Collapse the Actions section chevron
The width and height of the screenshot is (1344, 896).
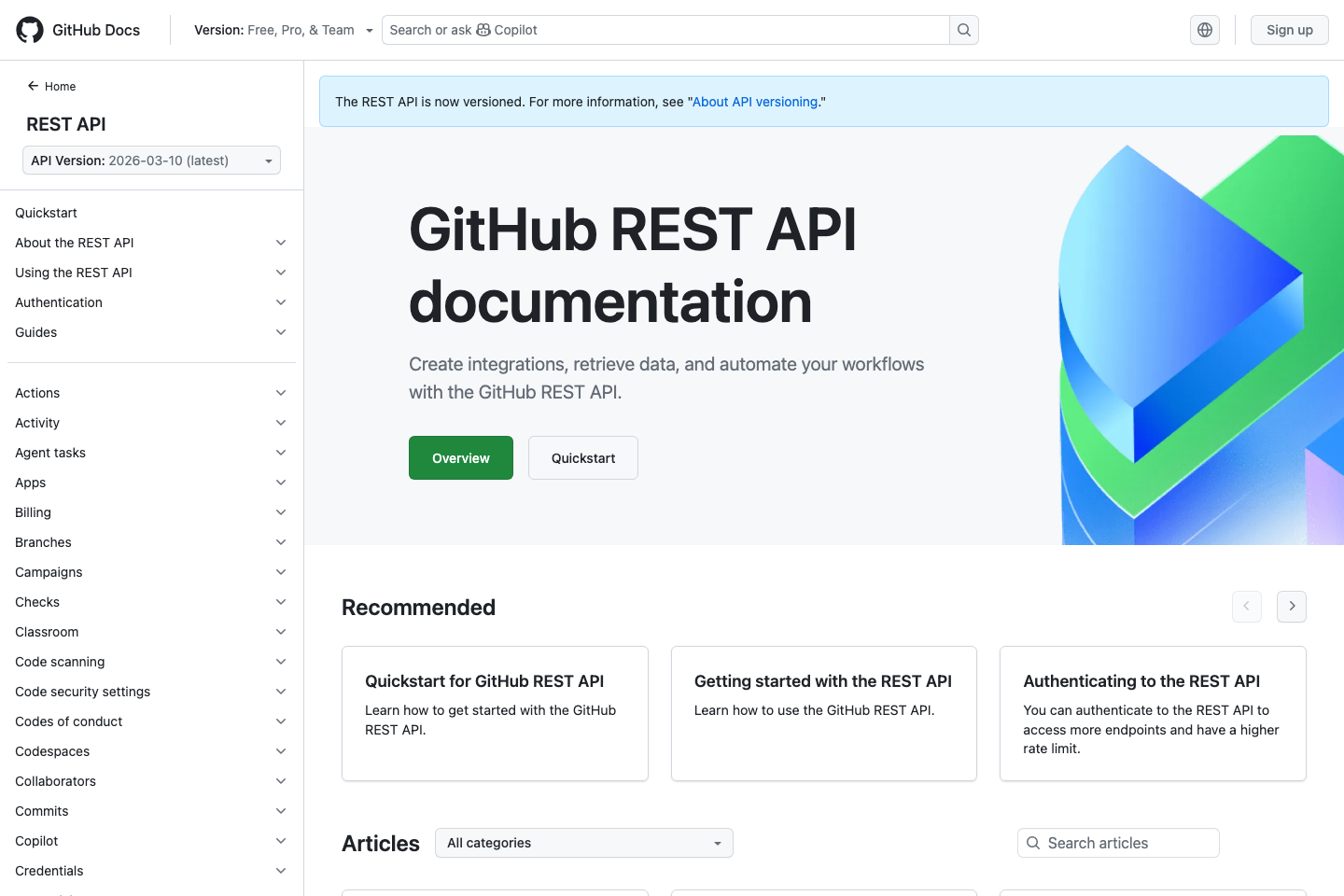(x=281, y=392)
